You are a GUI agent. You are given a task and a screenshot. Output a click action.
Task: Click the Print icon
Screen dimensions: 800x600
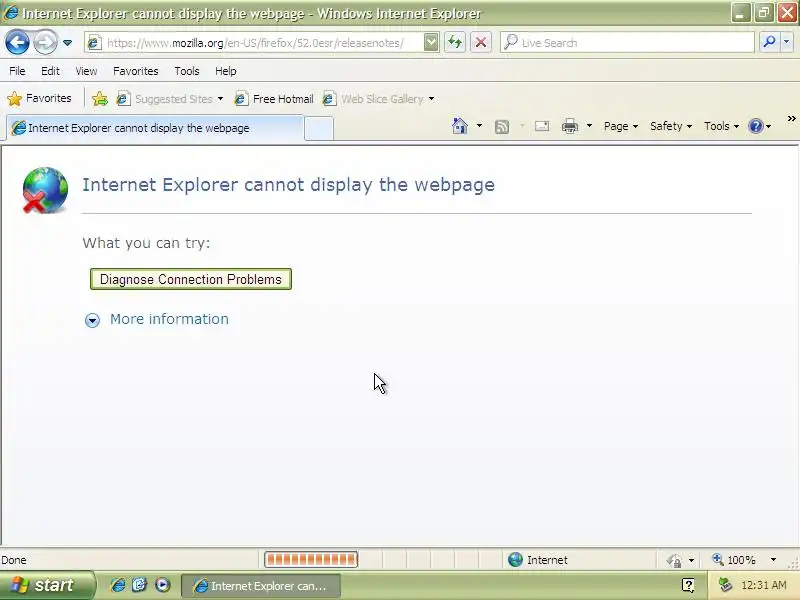pos(570,126)
